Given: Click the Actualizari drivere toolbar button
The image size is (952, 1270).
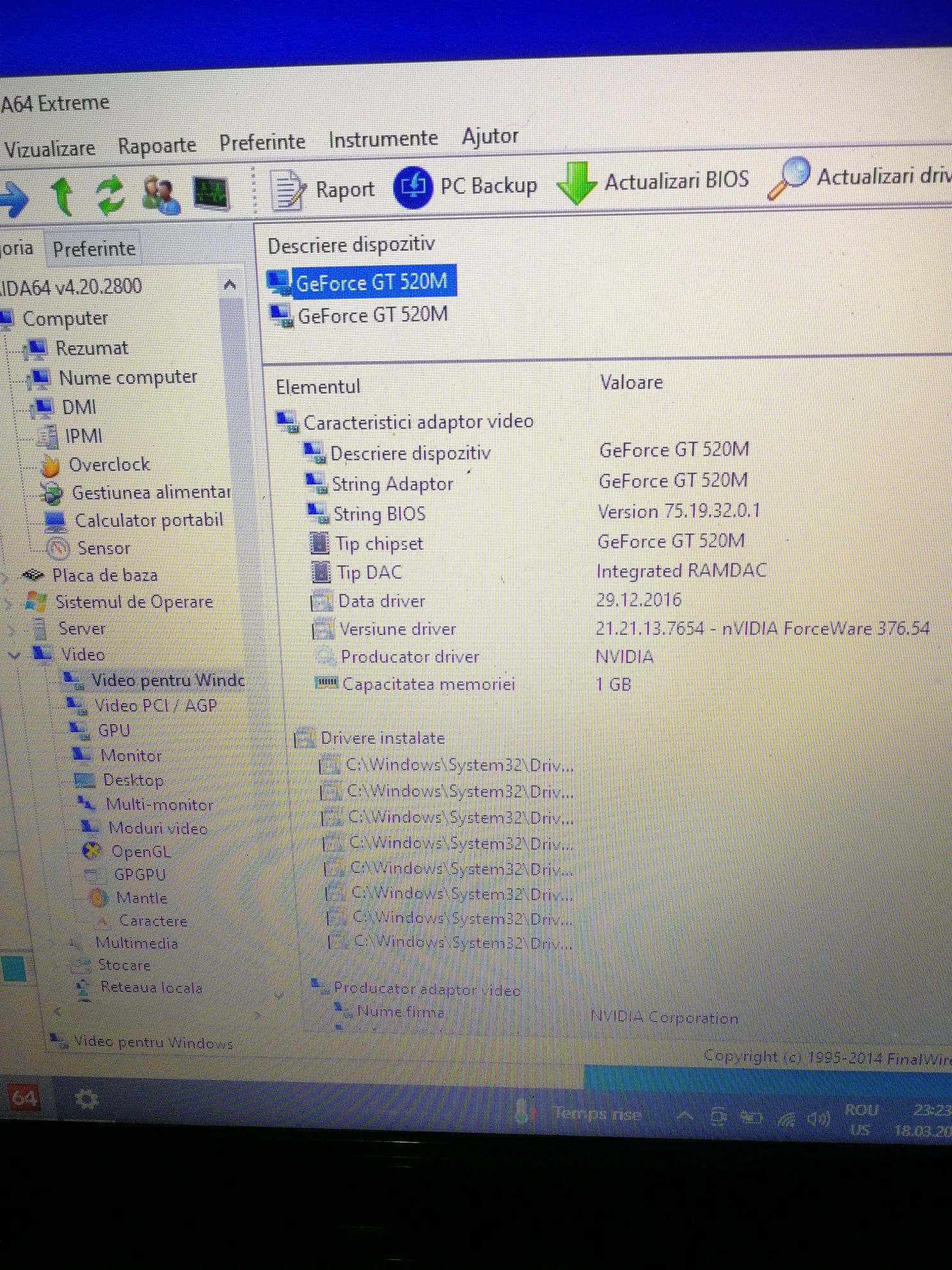Looking at the screenshot, I should click(861, 177).
